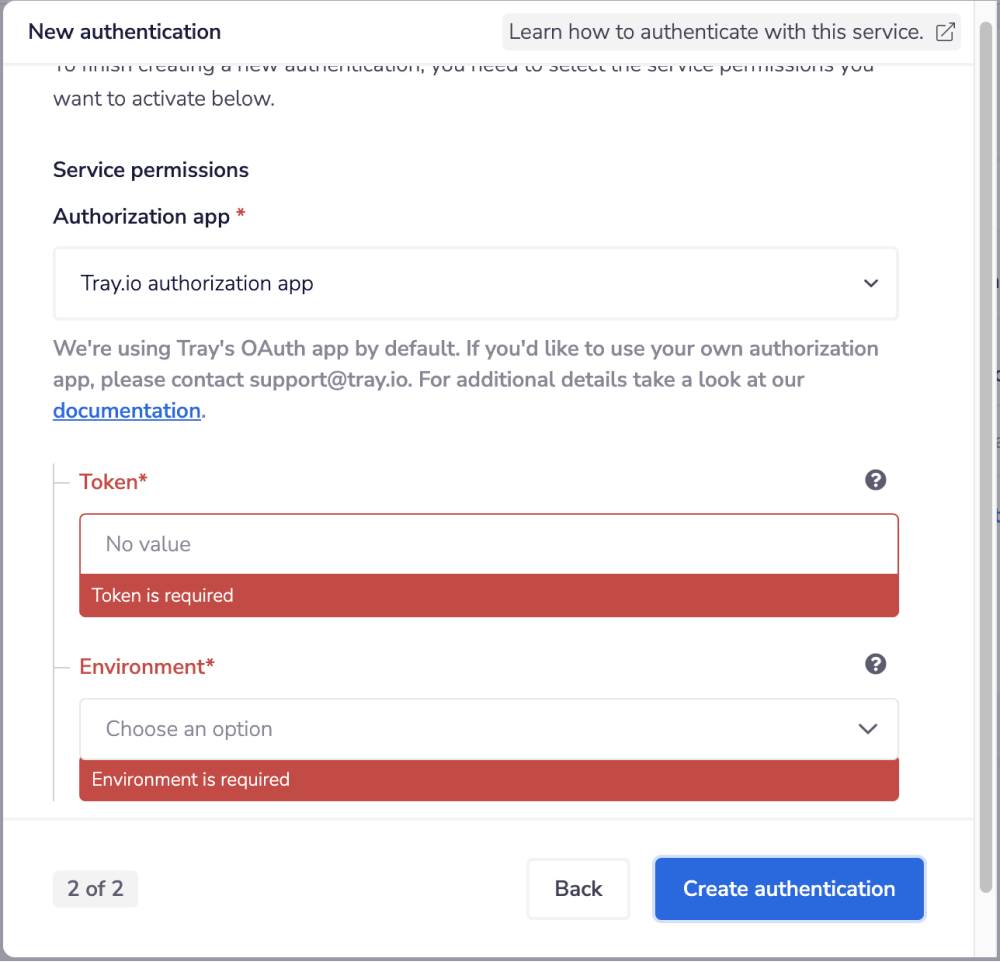The width and height of the screenshot is (1000, 962).
Task: Select Tray.io authorization app option
Action: pos(196,283)
